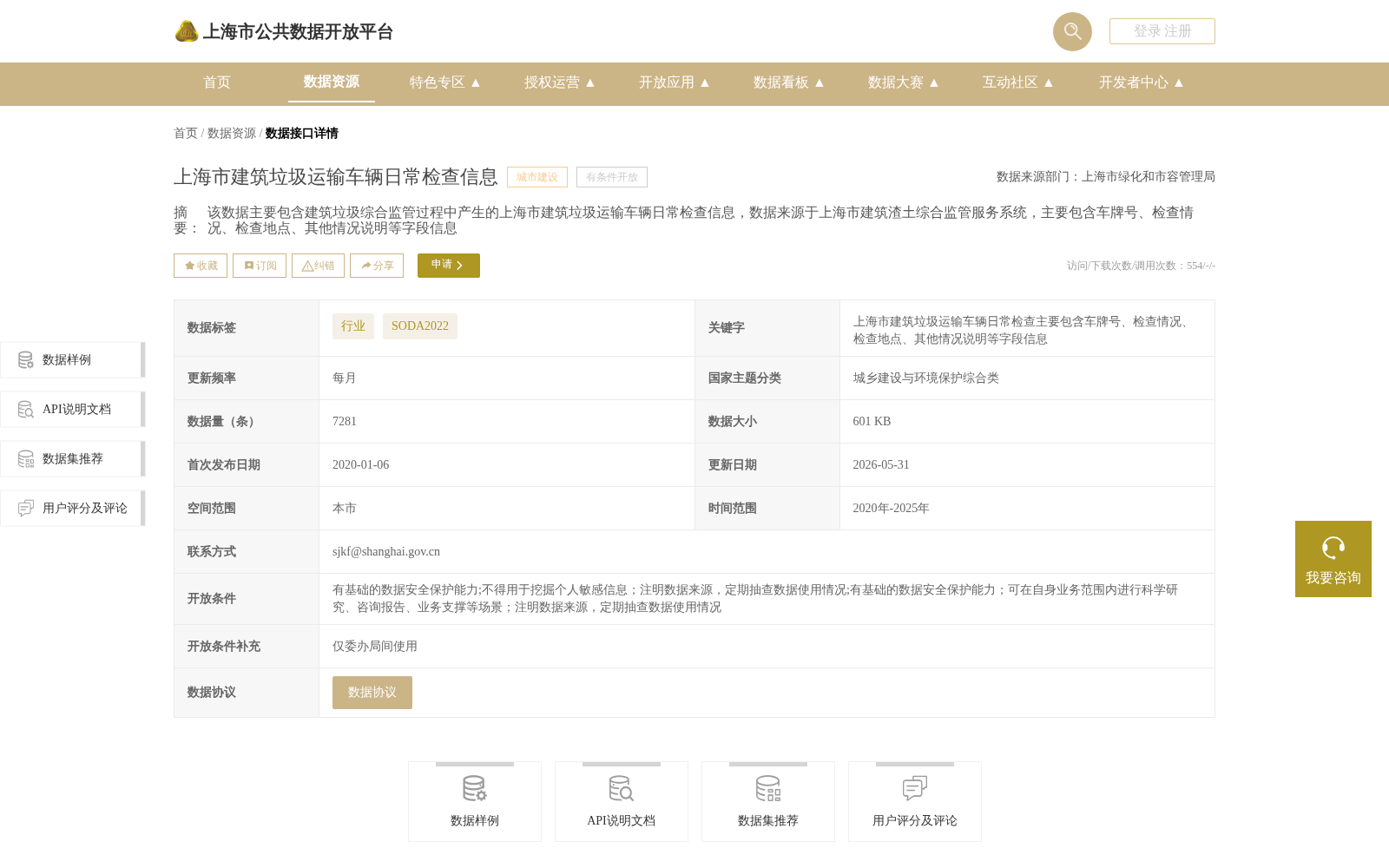Click the update date 2026-05-31
The height and width of the screenshot is (868, 1389).
(881, 465)
